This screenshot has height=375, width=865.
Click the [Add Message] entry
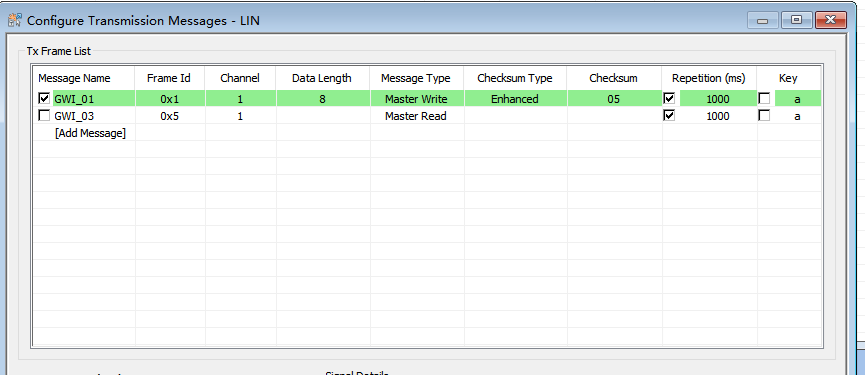[90, 133]
